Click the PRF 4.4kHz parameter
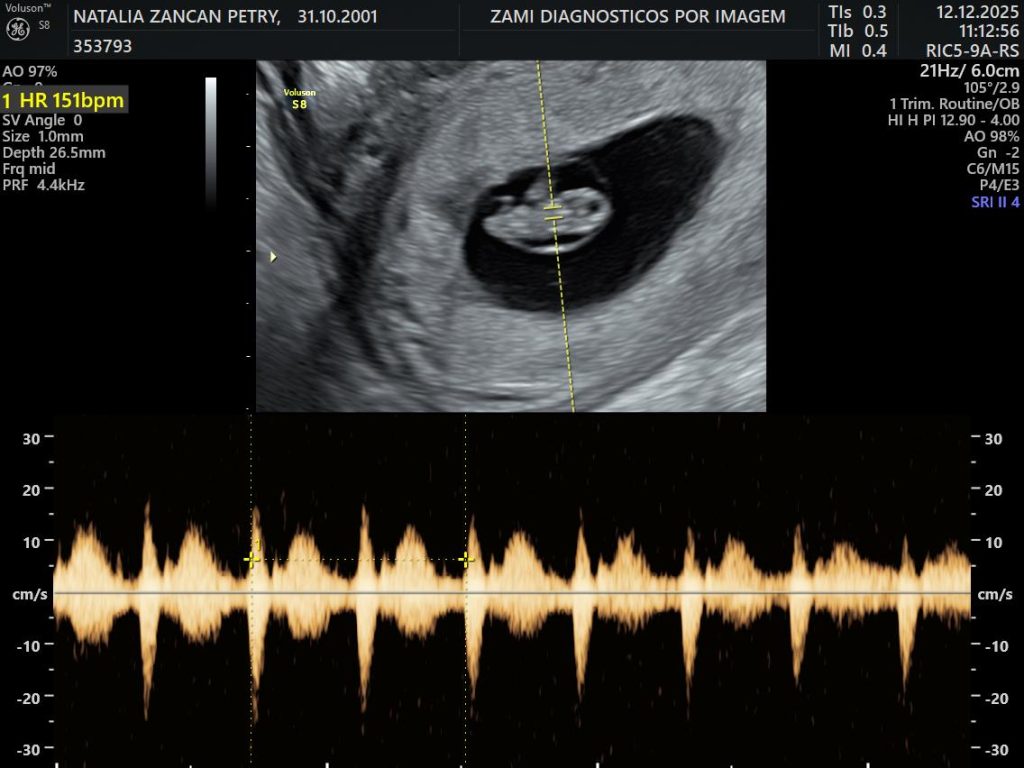Screen dimensions: 1024x768 (x=45, y=185)
